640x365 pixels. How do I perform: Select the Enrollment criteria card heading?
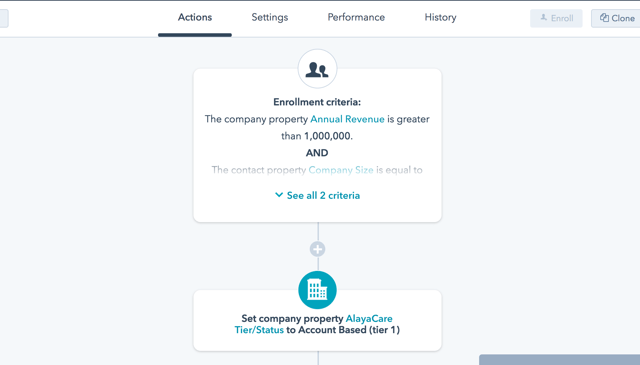pos(317,102)
